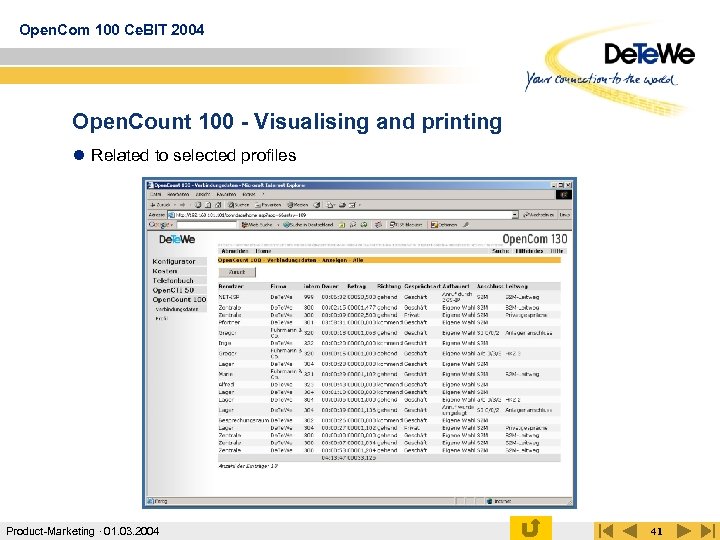Open the Bearbeiten menu
Image resolution: width=720 pixels, height=540 pixels.
[178, 195]
